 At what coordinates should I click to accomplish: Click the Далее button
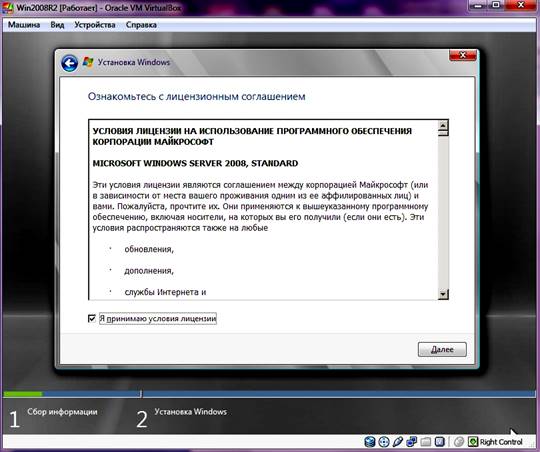(x=442, y=349)
